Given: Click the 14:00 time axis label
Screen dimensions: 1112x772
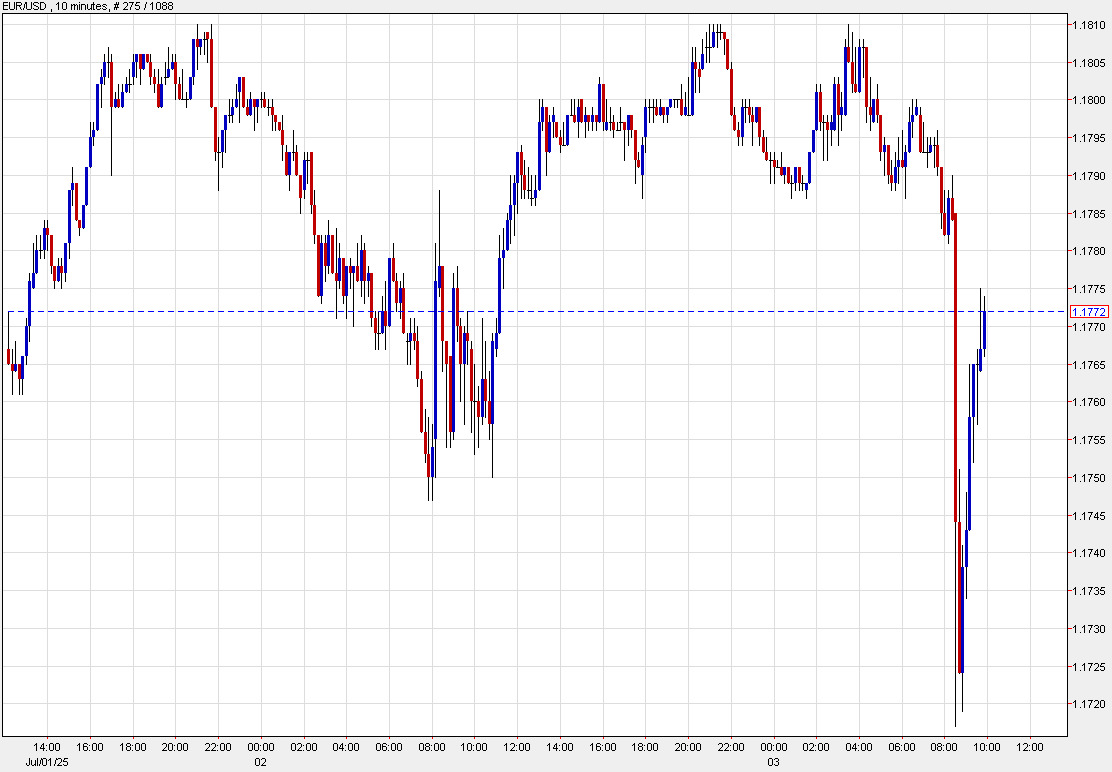Looking at the screenshot, I should point(48,745).
